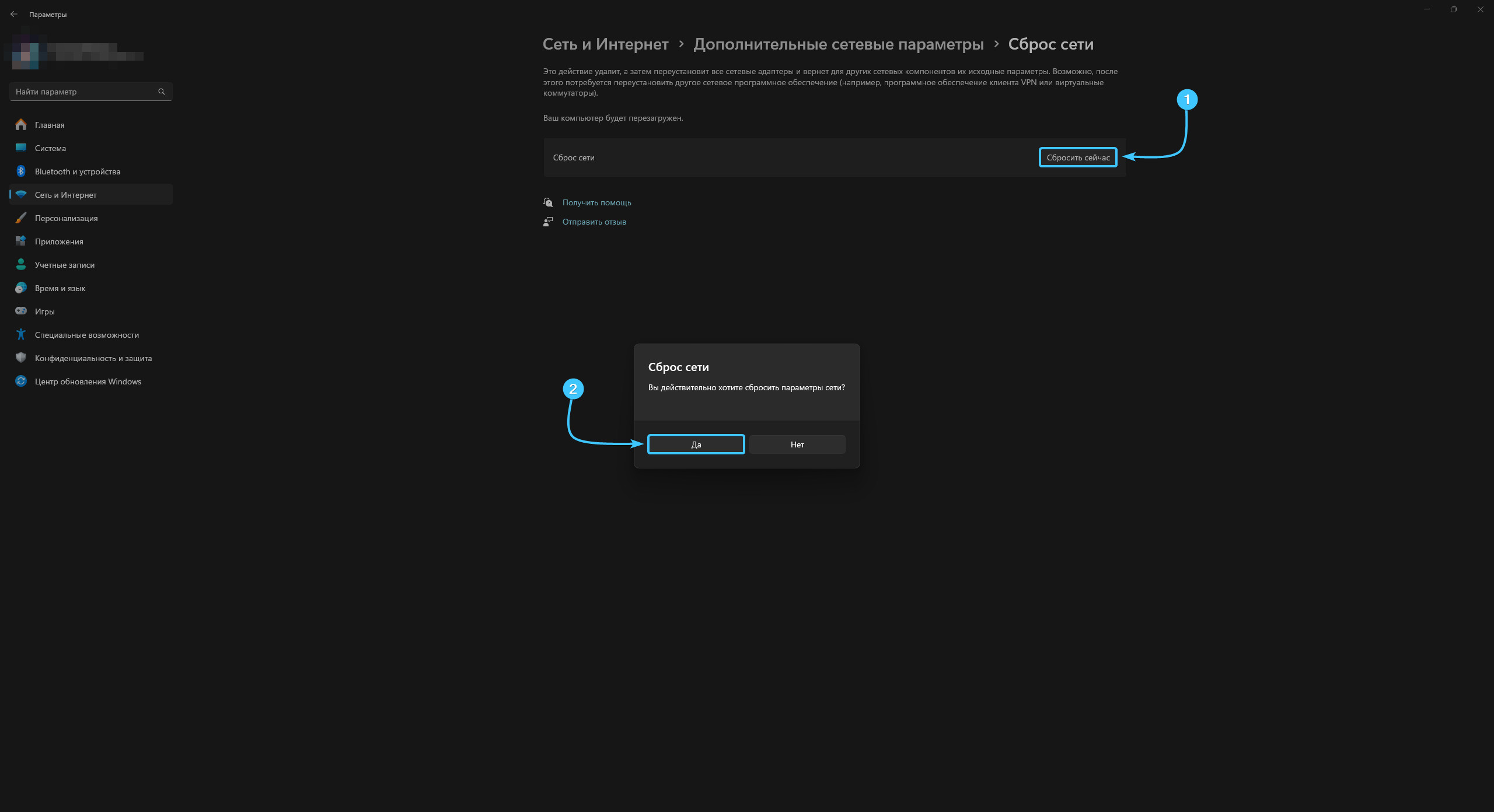Viewport: 1494px width, 812px height.
Task: Go to Учетные записи
Action: pyautogui.click(x=64, y=265)
